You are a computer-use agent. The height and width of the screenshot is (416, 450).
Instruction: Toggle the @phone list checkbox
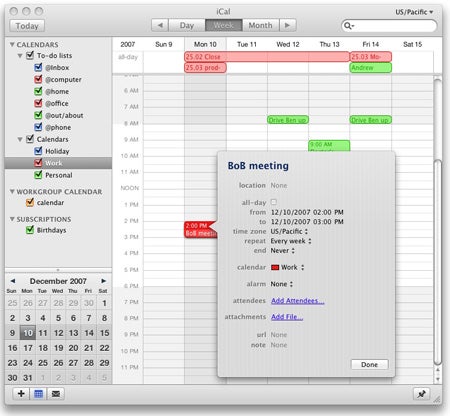pos(38,127)
